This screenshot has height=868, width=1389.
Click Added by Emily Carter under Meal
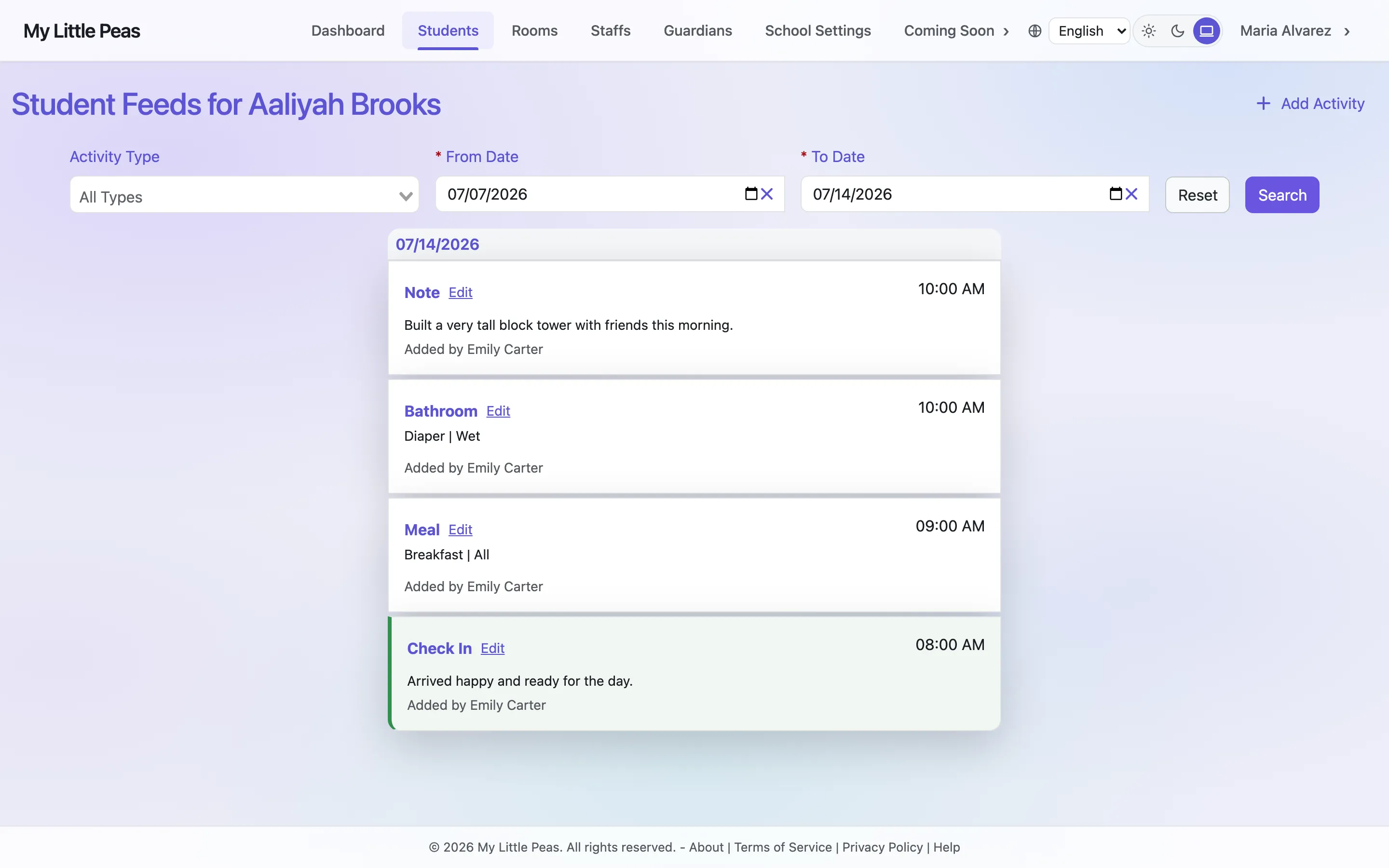[474, 586]
